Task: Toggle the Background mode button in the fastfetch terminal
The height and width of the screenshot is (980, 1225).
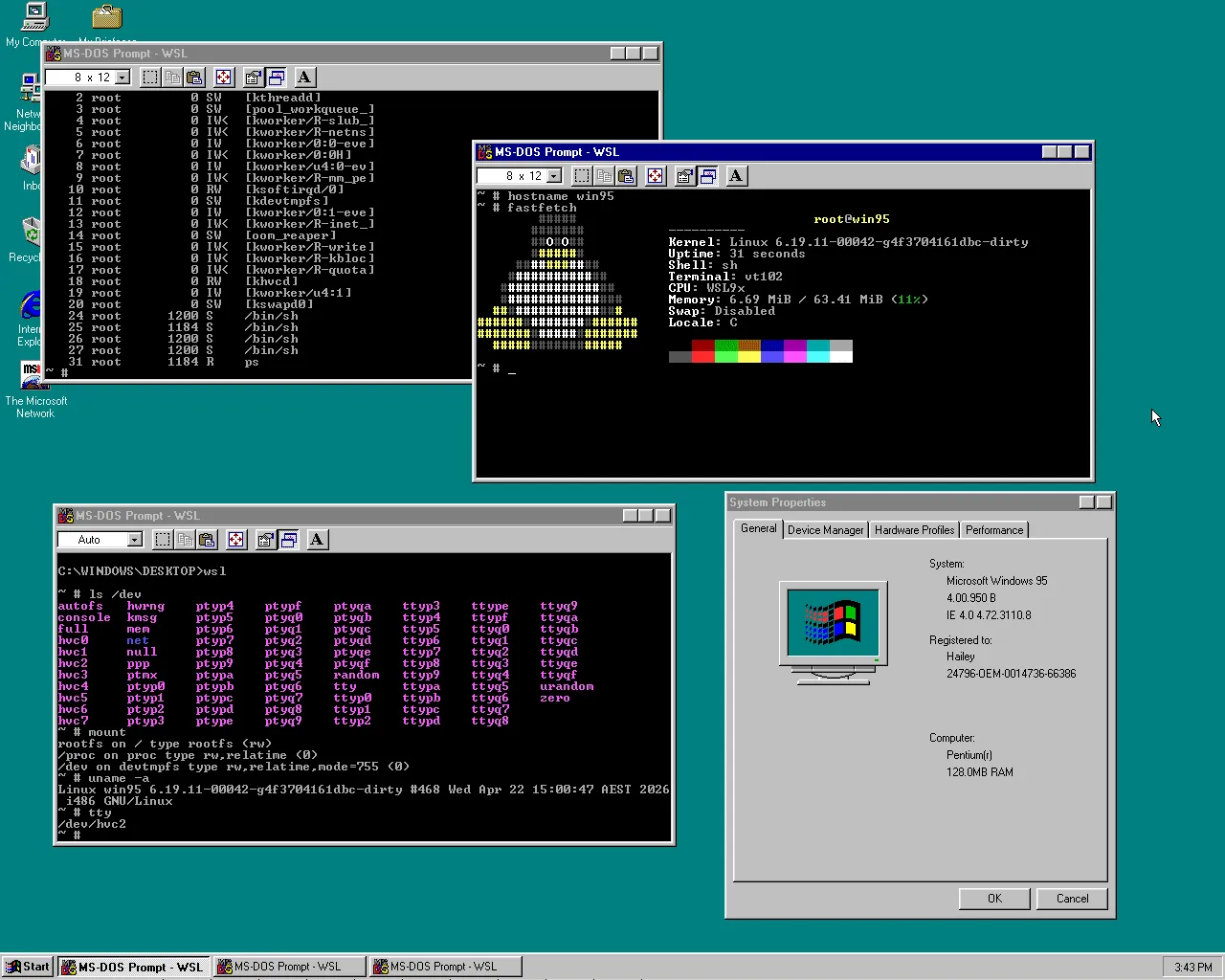Action: click(x=707, y=175)
